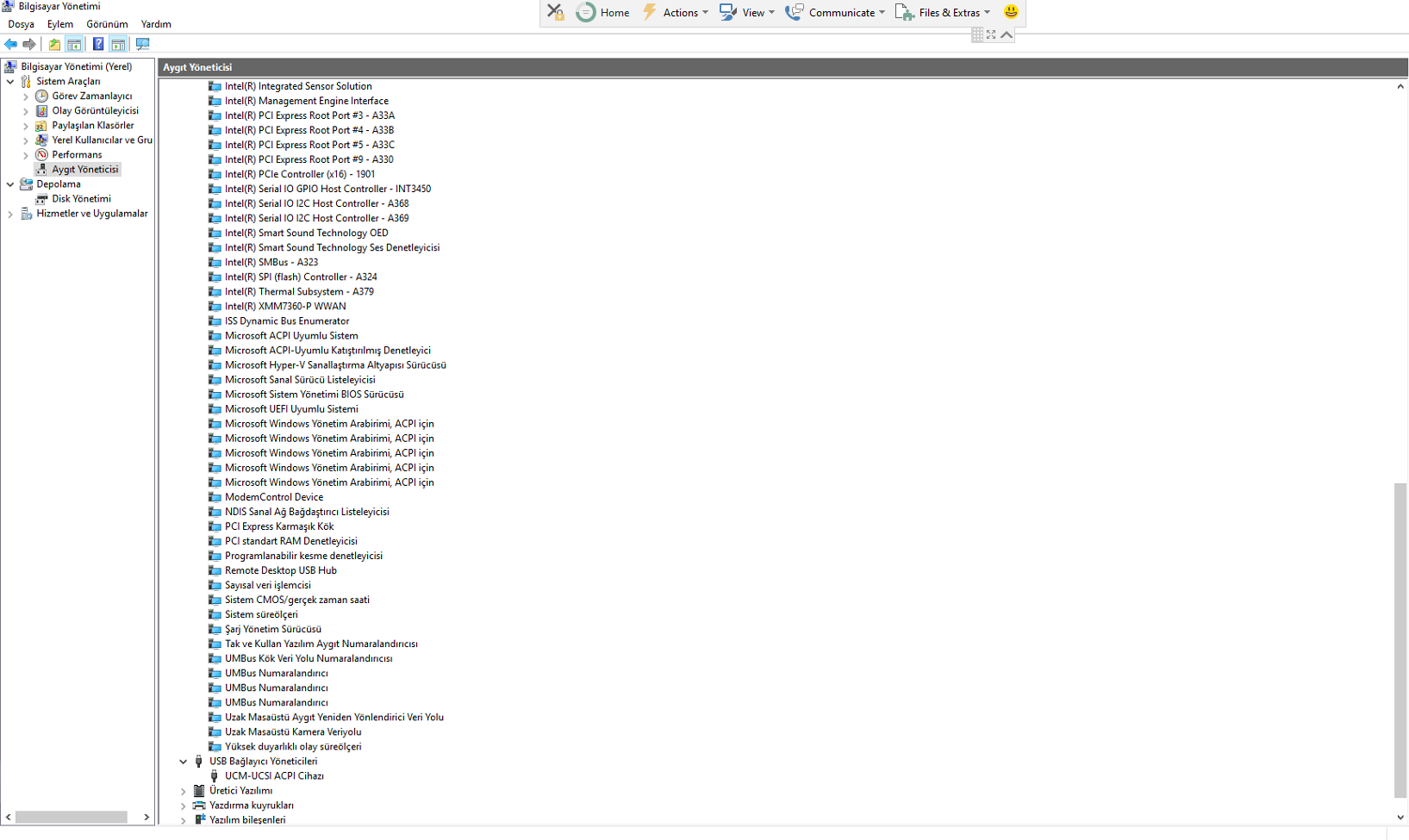Select Disk Yönetimi in the left tree

click(x=81, y=199)
